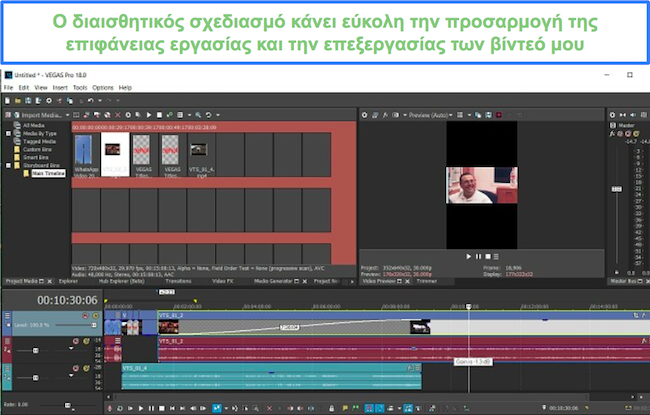Open Preview Properties gear icon in Video Preview

[364, 115]
